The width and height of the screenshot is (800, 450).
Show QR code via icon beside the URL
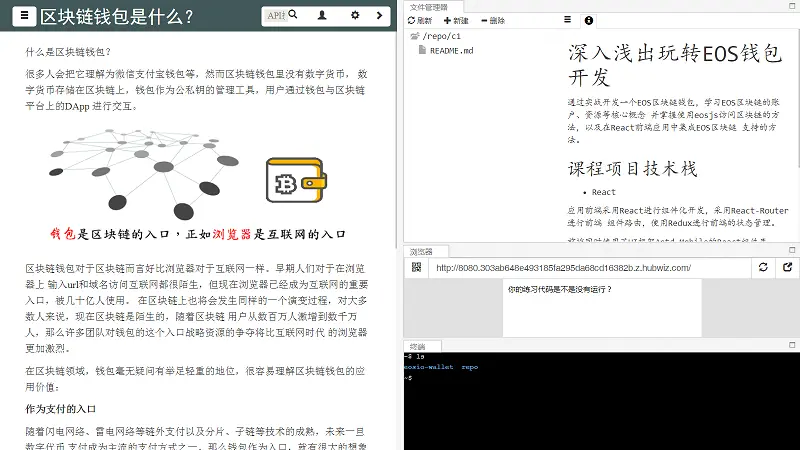(416, 267)
